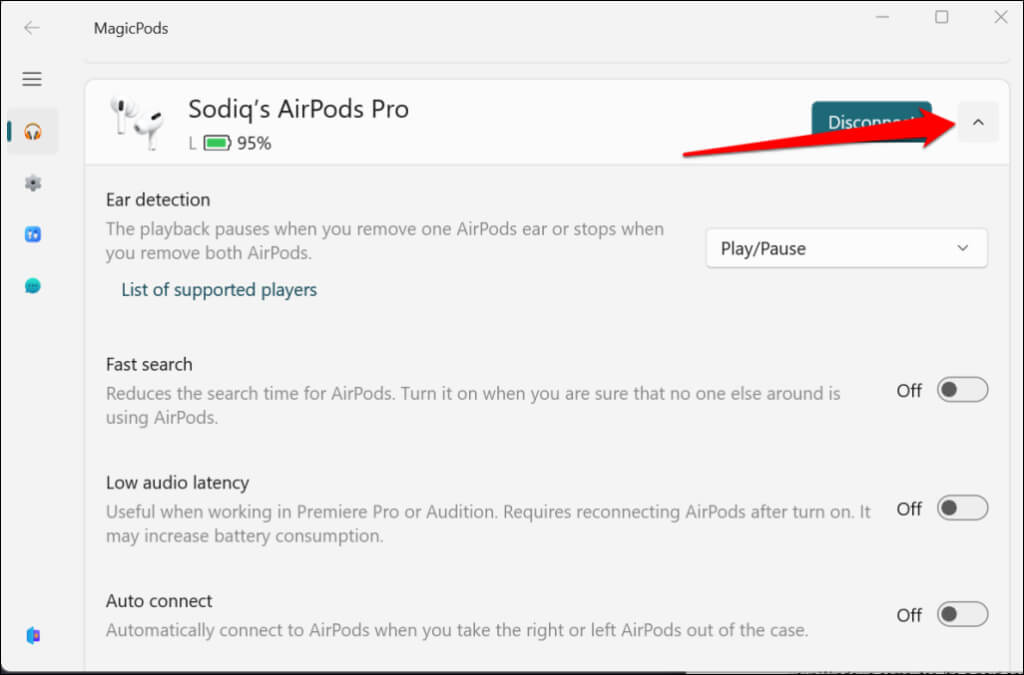This screenshot has width=1024, height=675.
Task: Open the List of supported players link
Action: click(x=219, y=290)
